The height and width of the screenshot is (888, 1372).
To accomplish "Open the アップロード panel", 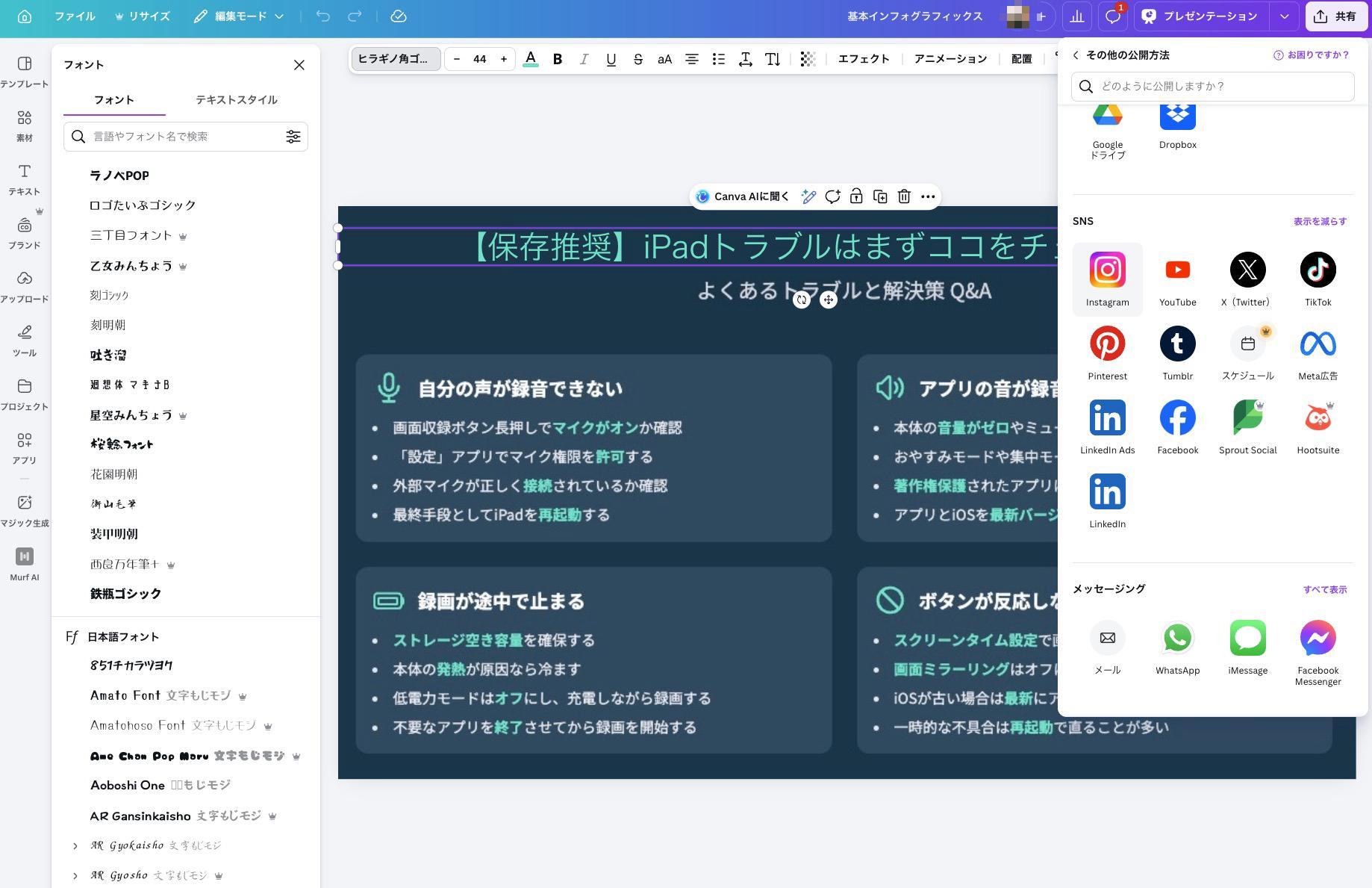I will [25, 285].
